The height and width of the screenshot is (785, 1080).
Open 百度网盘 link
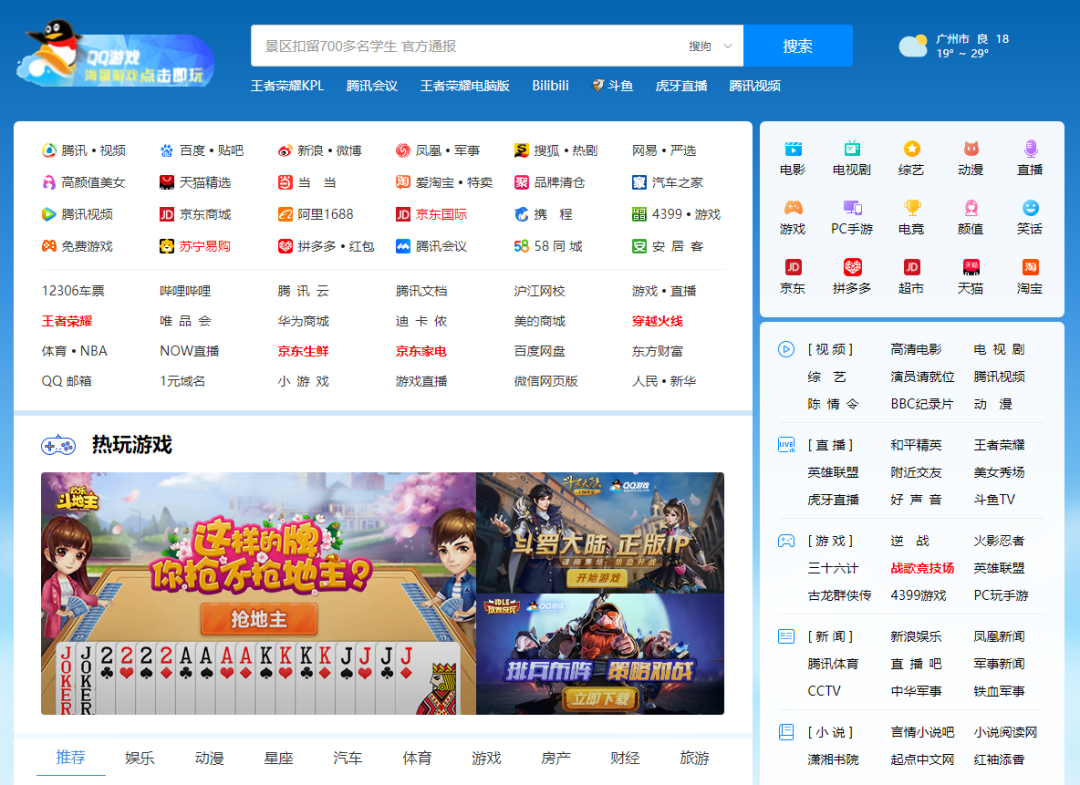pos(539,351)
